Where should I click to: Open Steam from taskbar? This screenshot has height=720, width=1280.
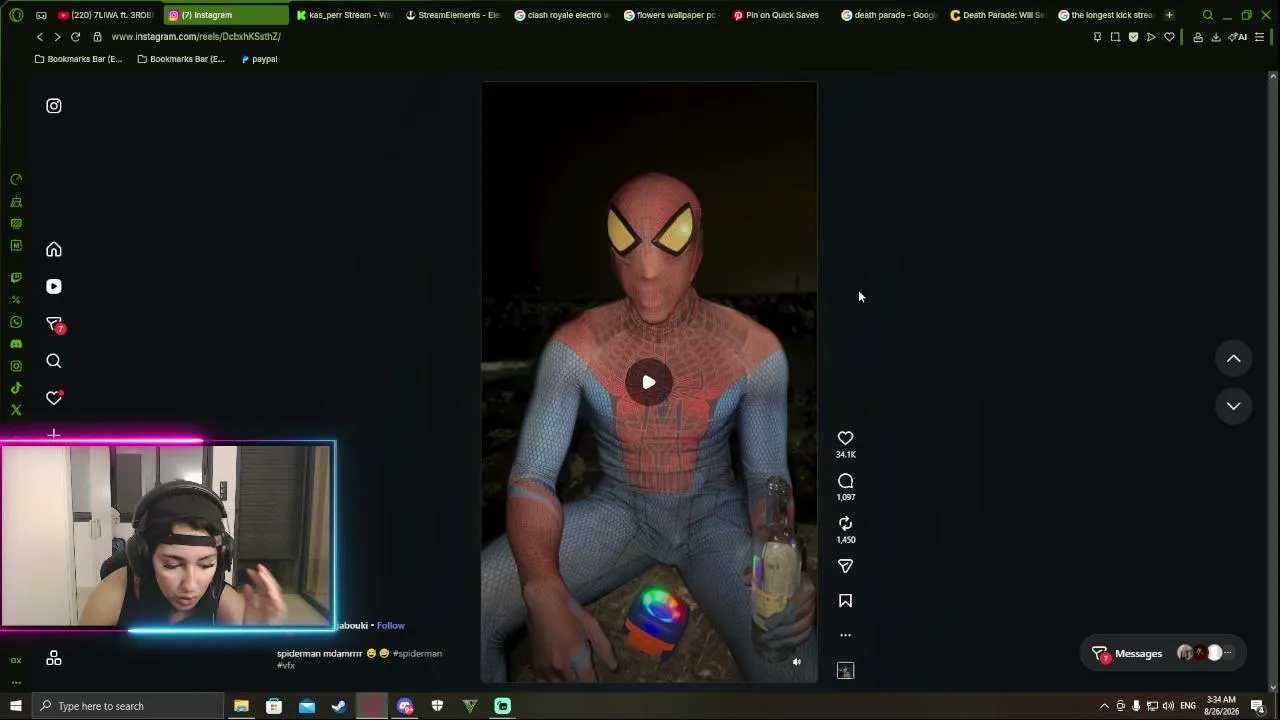(339, 706)
